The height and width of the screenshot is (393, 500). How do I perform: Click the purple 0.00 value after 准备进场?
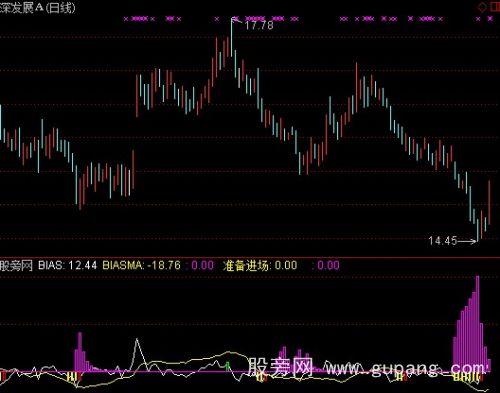[x=329, y=265]
